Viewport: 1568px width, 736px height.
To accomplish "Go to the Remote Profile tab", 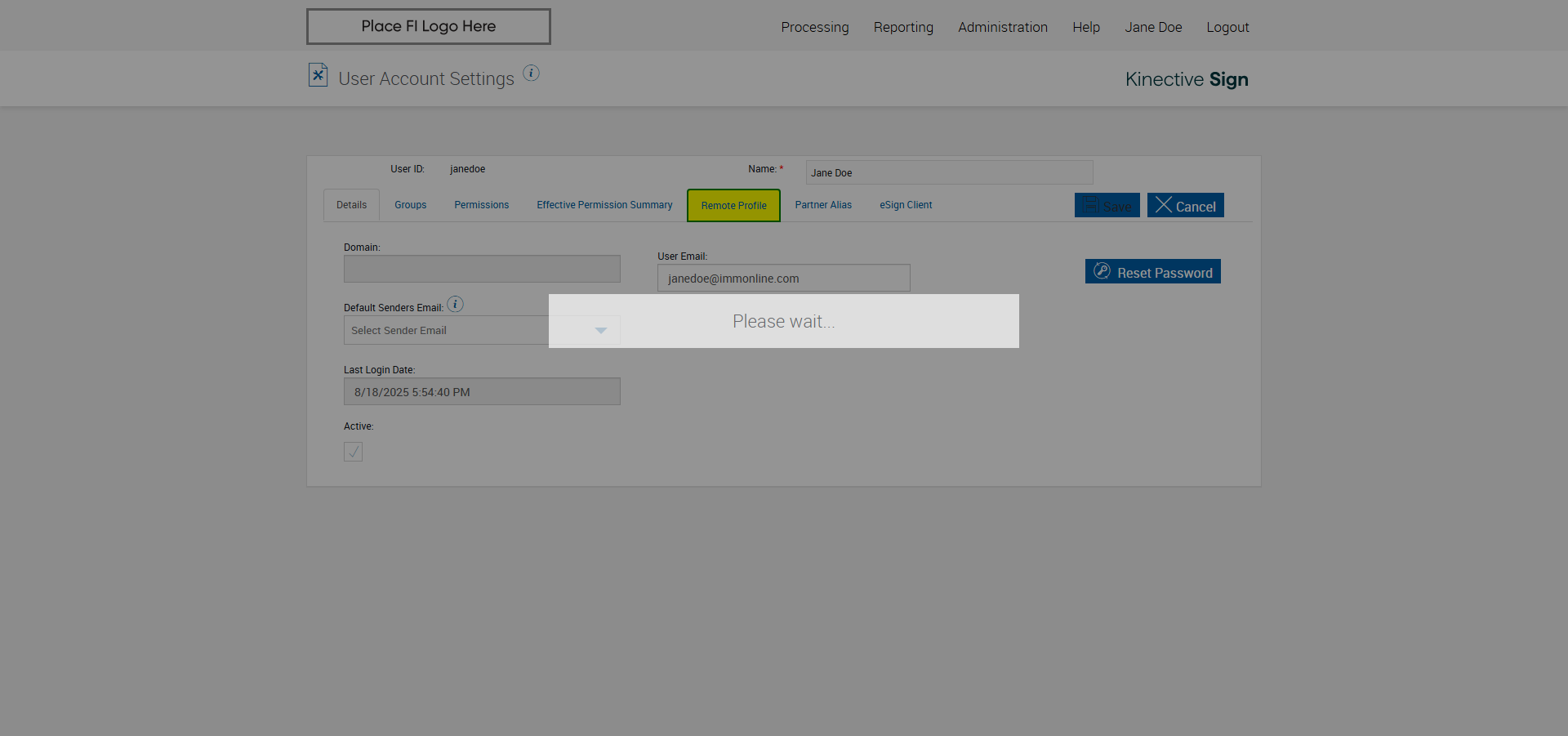I will 733,205.
